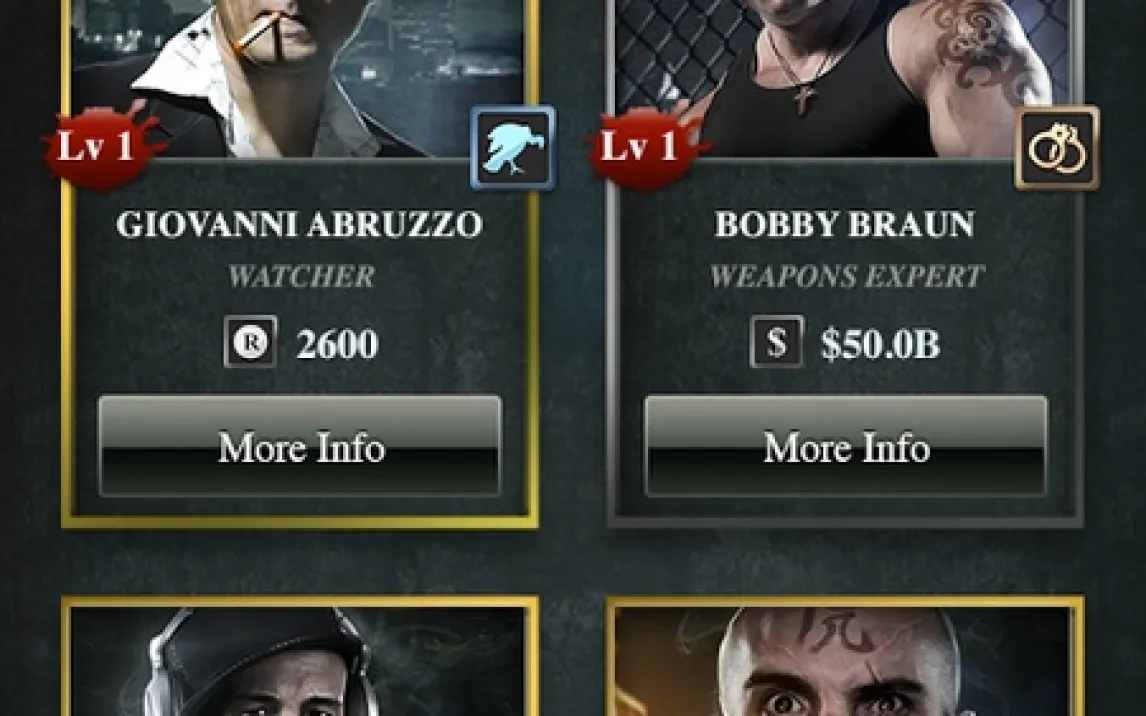Click the Weapons Expert role label
1146x716 pixels.
846,276
